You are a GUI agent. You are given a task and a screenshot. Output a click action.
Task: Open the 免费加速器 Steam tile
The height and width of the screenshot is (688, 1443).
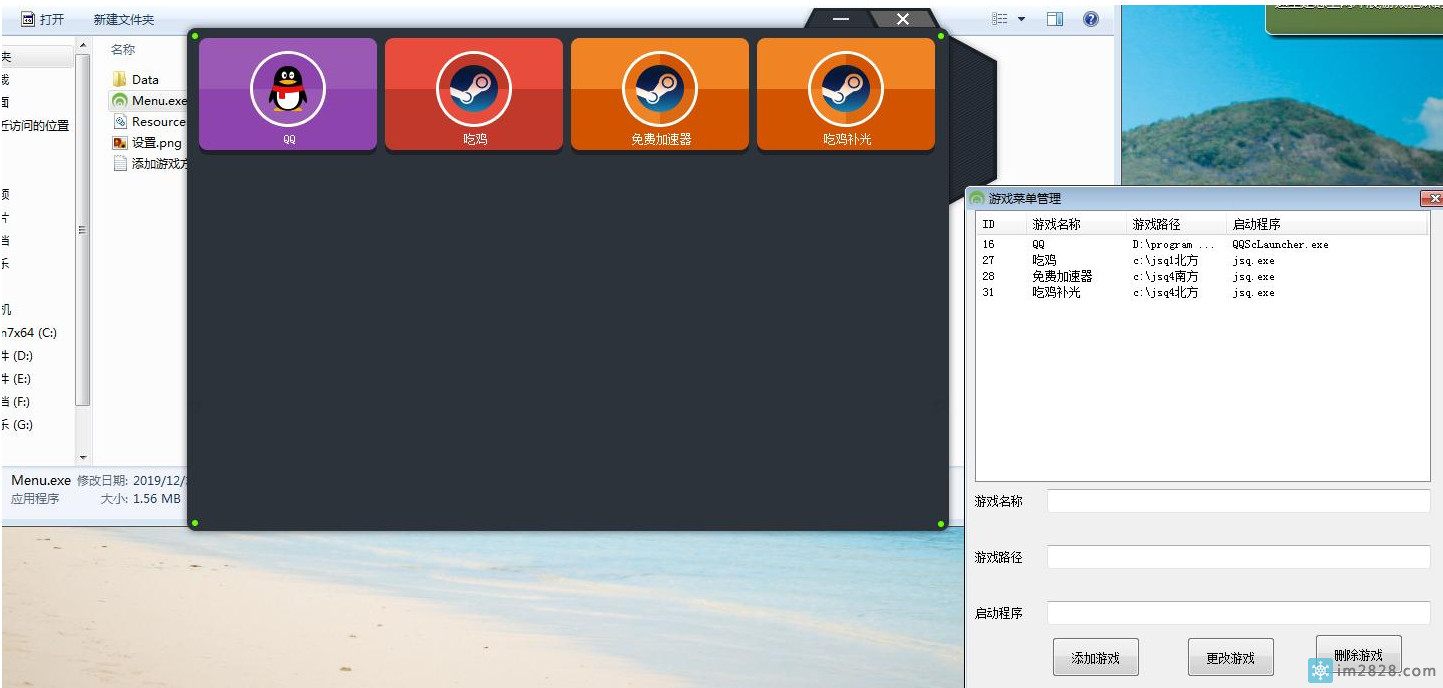coord(660,94)
